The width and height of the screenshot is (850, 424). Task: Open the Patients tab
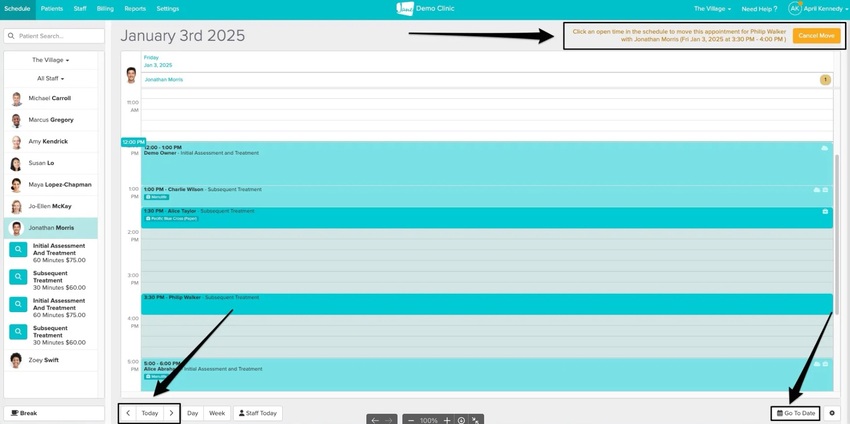click(x=52, y=9)
